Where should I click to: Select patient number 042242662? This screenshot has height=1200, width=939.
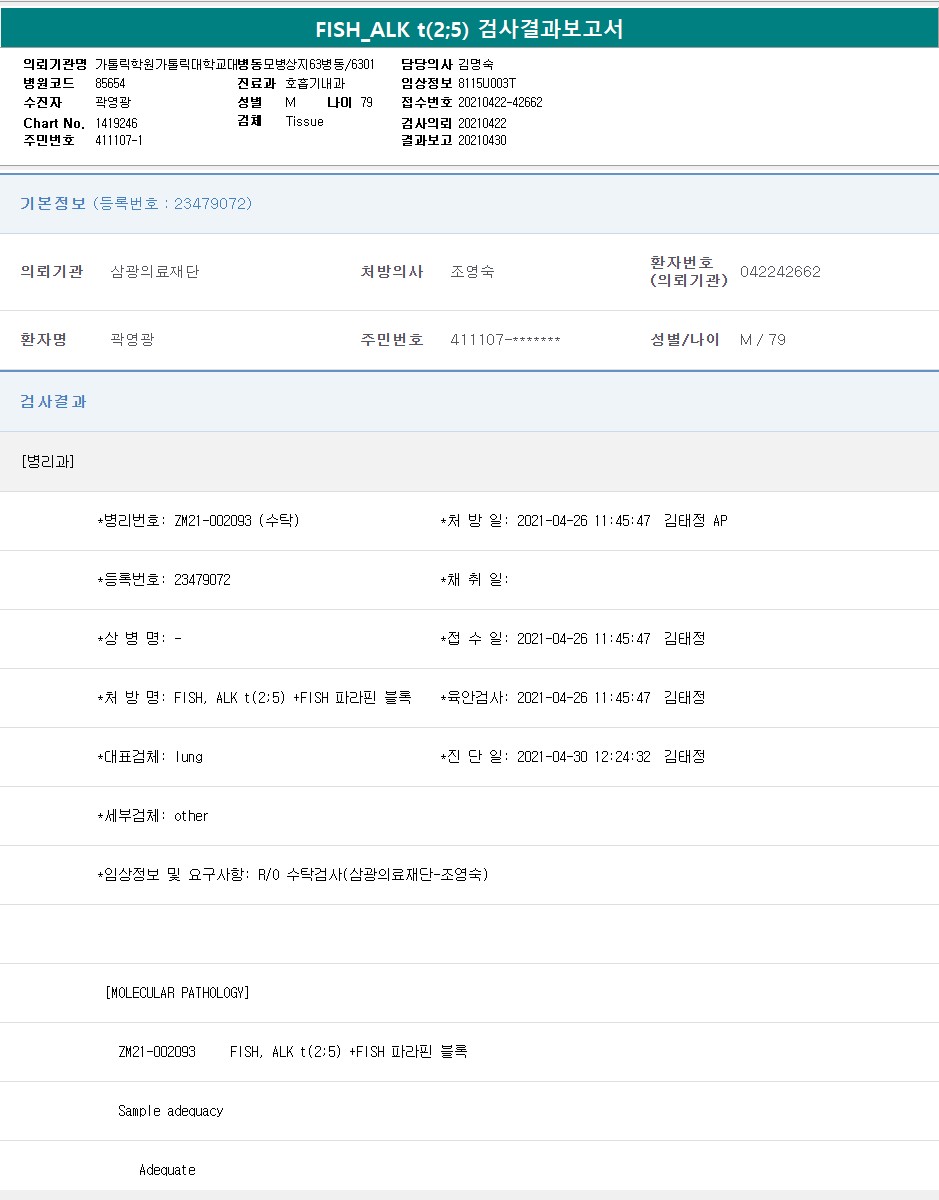pyautogui.click(x=780, y=271)
